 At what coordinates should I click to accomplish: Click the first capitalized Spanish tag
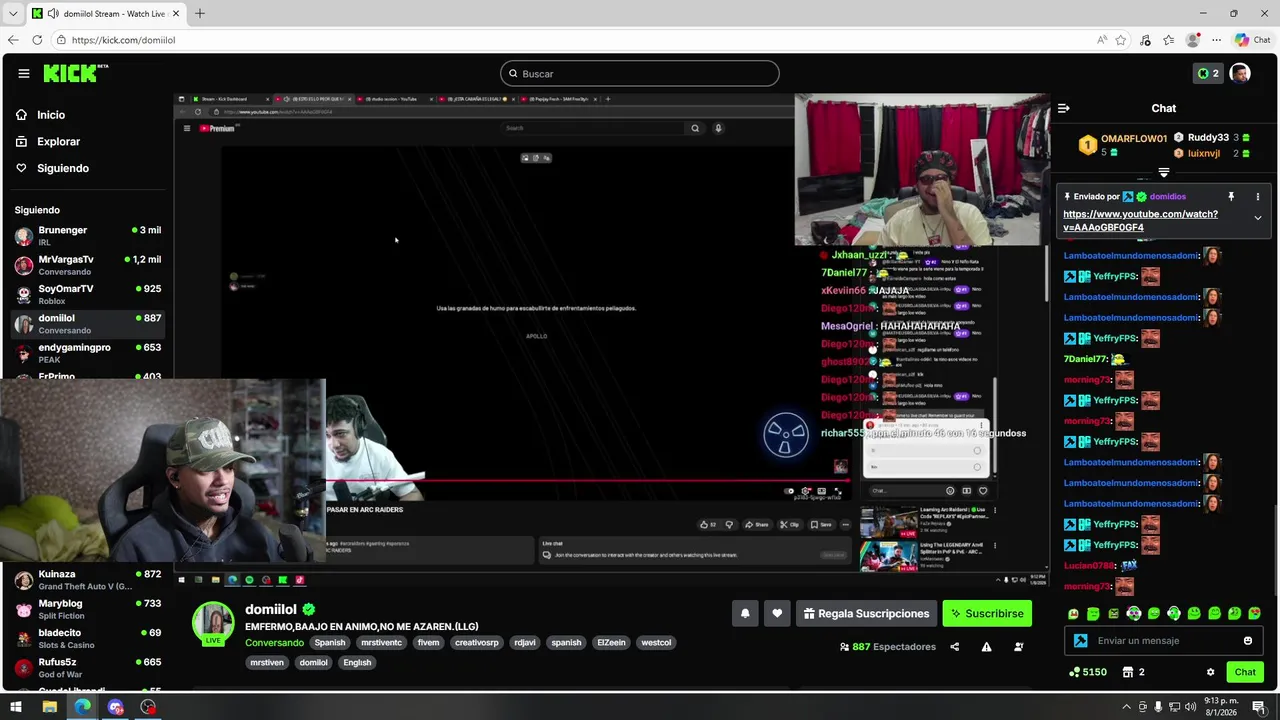[x=330, y=643]
